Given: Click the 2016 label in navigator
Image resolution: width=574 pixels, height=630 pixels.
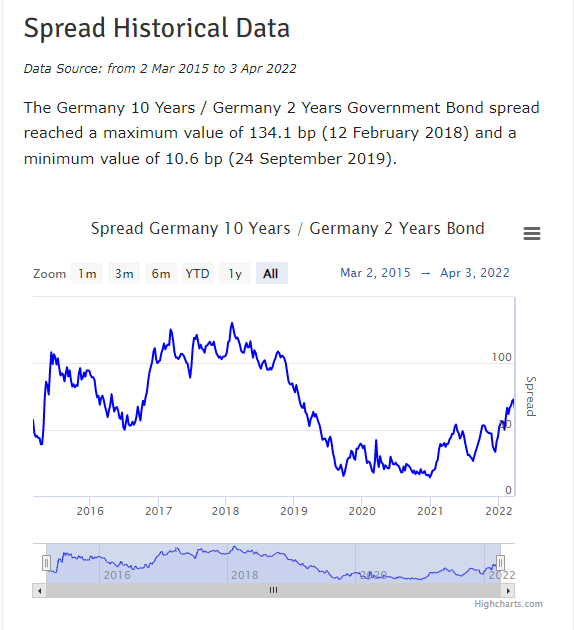Looking at the screenshot, I should coord(117,575).
